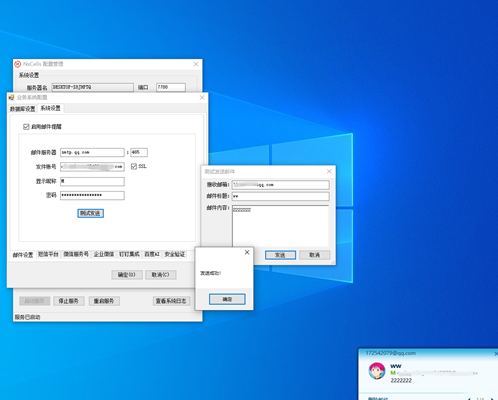Click the disabled 启动服务 button
Image resolution: width=498 pixels, height=400 pixels.
pyautogui.click(x=35, y=301)
